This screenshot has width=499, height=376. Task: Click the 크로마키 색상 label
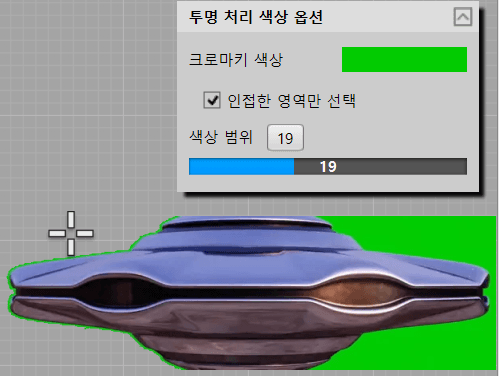click(236, 60)
